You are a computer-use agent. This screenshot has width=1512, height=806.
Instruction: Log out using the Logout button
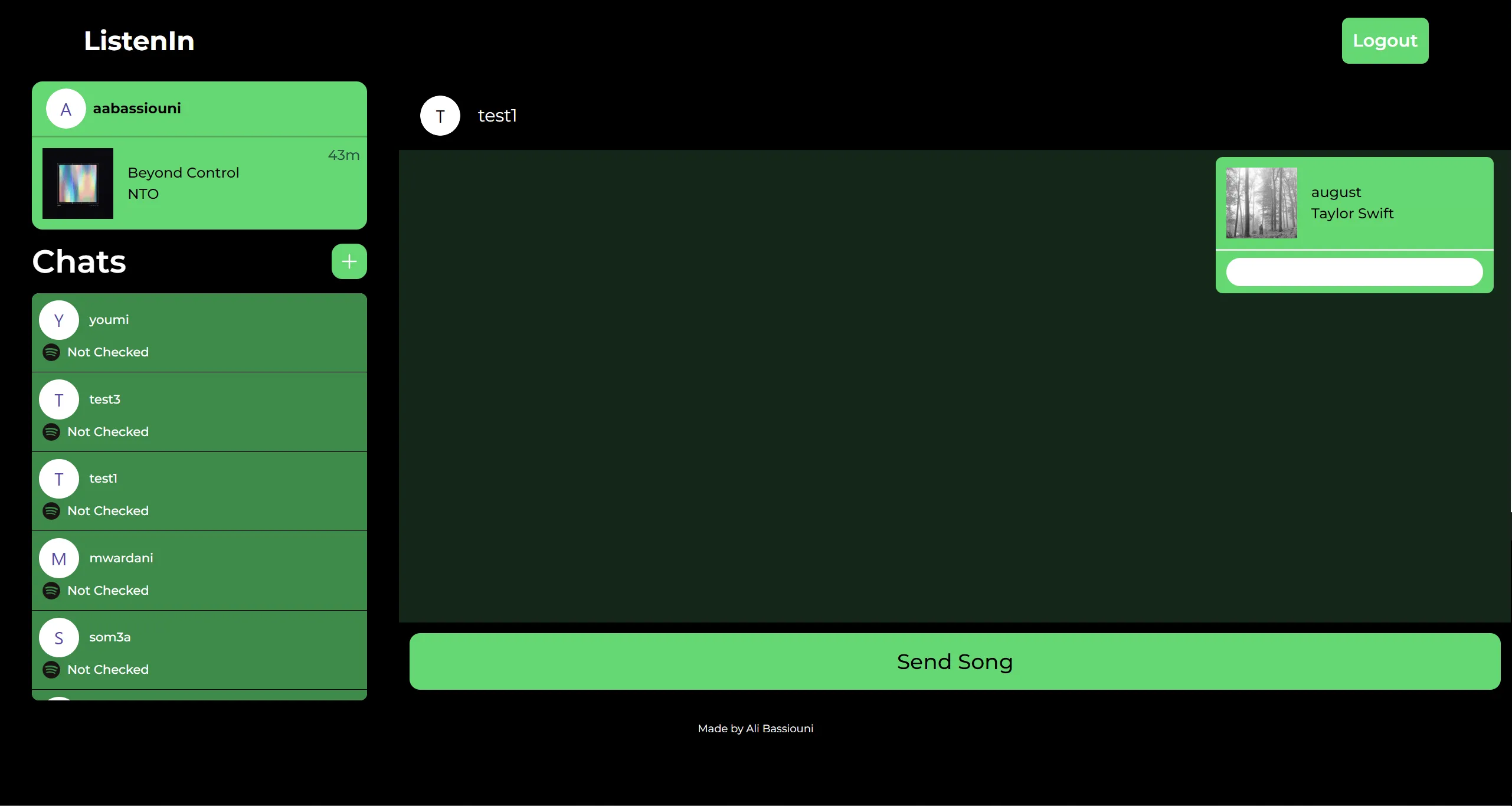1385,41
